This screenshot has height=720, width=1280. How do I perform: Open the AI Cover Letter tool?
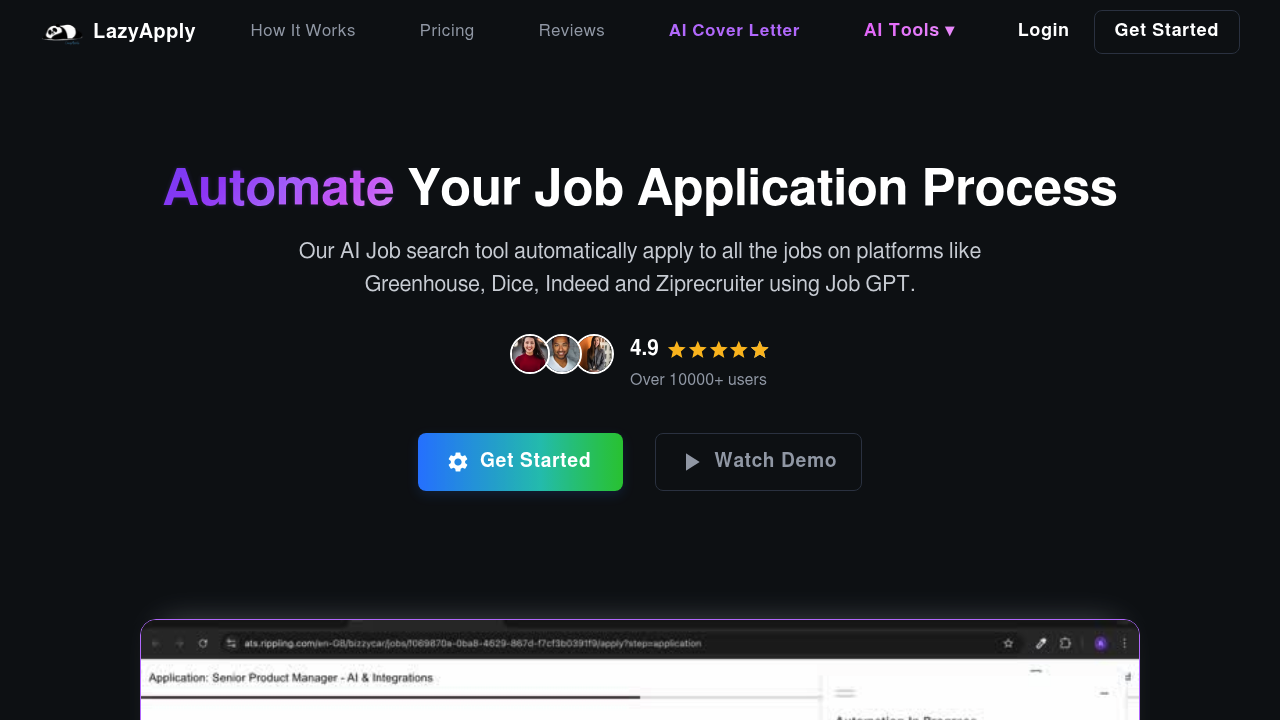(734, 31)
